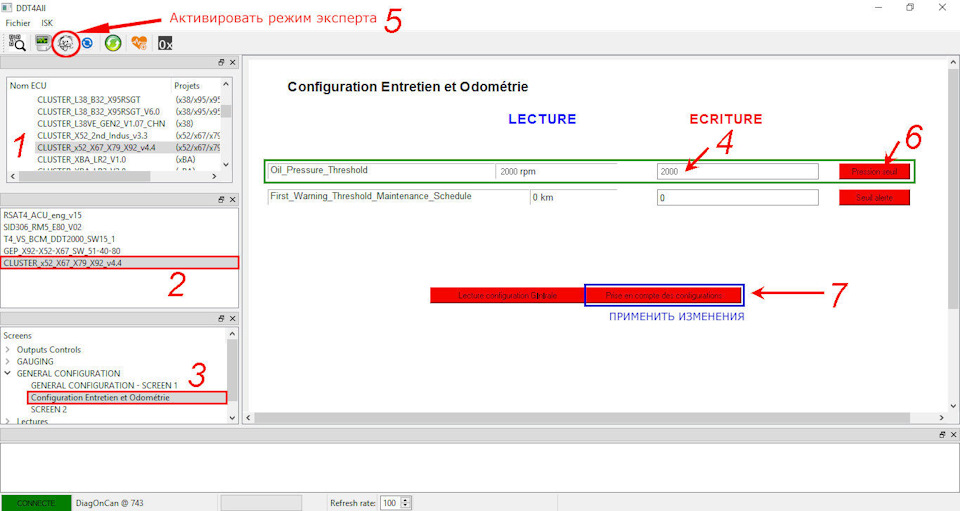Activate expert mode icon
The image size is (960, 511).
pyautogui.click(x=66, y=43)
